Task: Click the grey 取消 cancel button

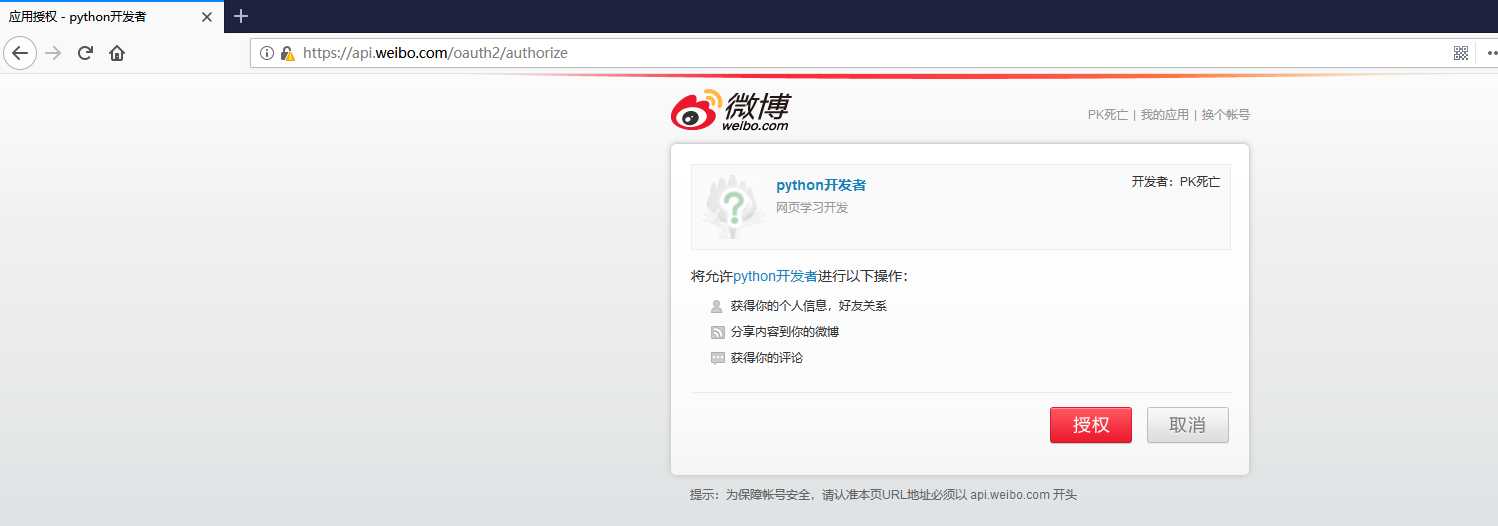Action: click(1188, 425)
